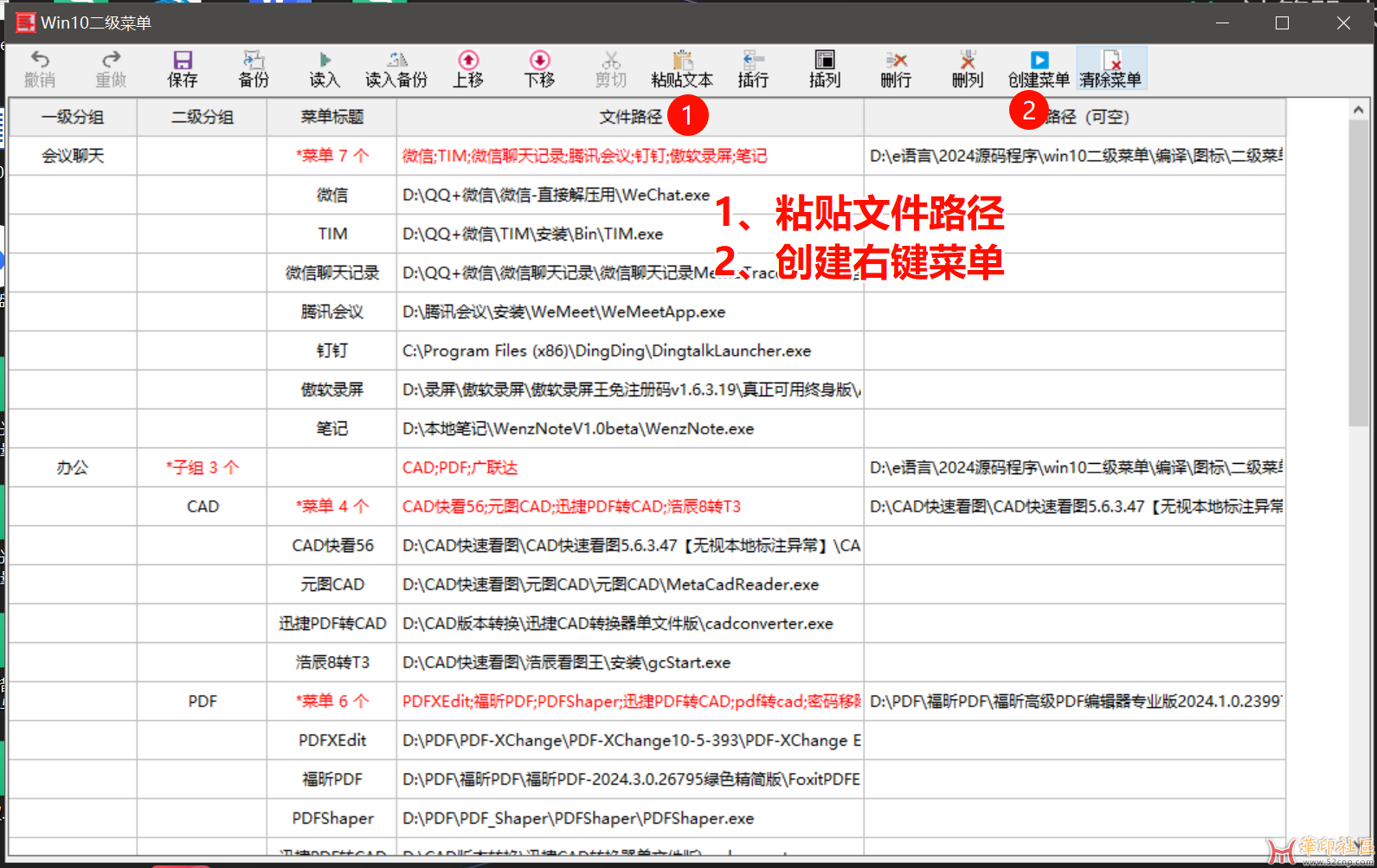Select the TIM menu title cell
The image size is (1377, 868).
tap(332, 234)
